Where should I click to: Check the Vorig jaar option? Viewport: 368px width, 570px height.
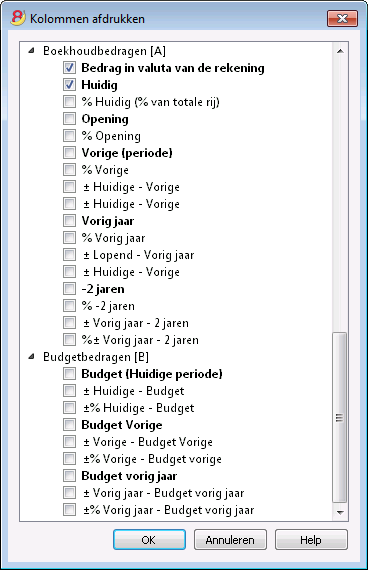[69, 221]
